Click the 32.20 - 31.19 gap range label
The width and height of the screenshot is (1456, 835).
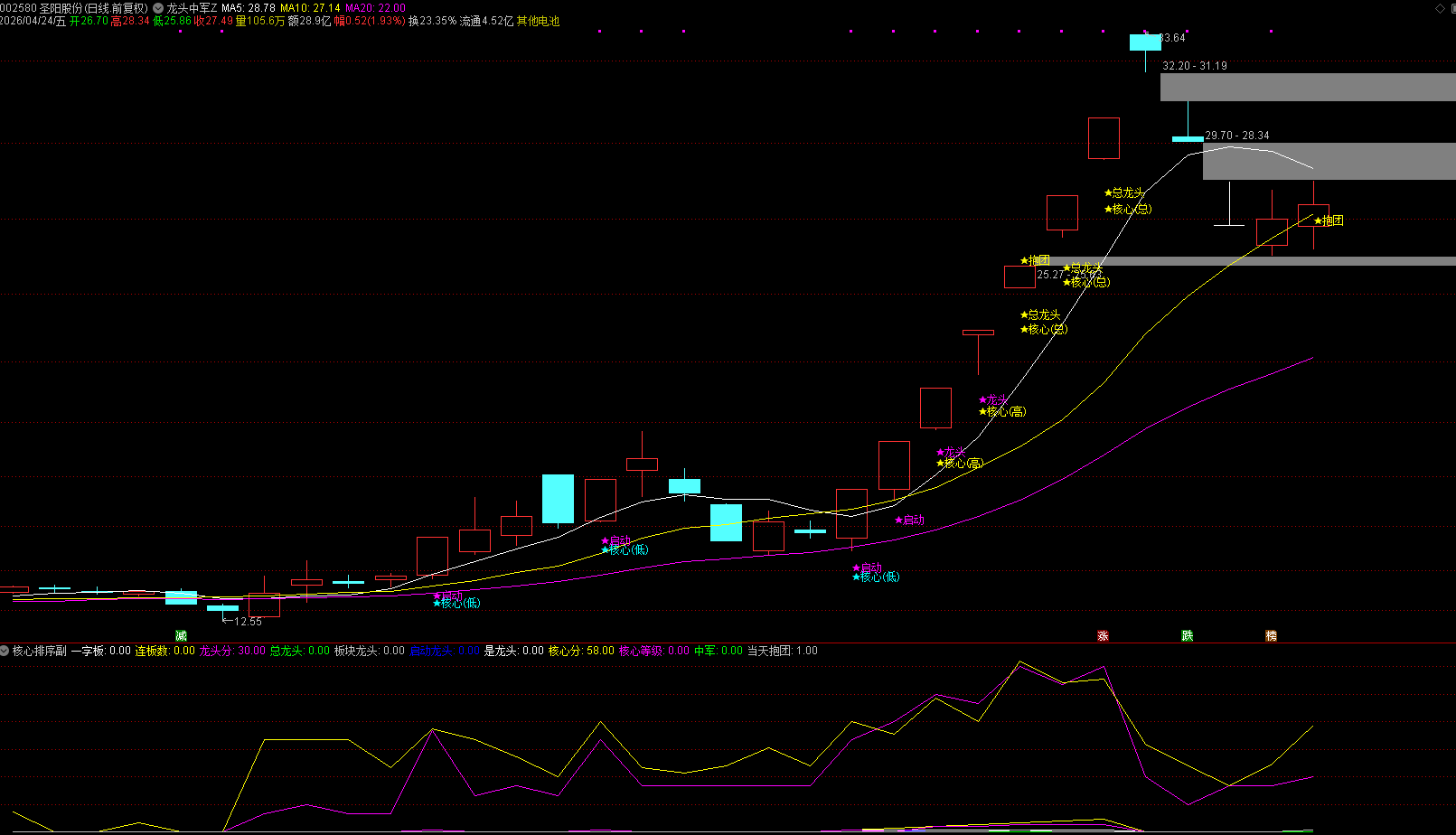[x=1195, y=66]
